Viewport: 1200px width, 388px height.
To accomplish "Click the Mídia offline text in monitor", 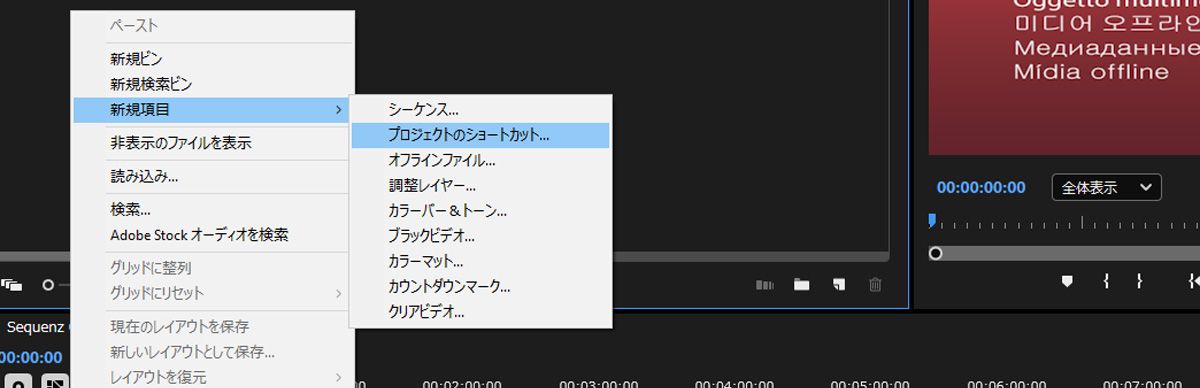I will click(1091, 72).
